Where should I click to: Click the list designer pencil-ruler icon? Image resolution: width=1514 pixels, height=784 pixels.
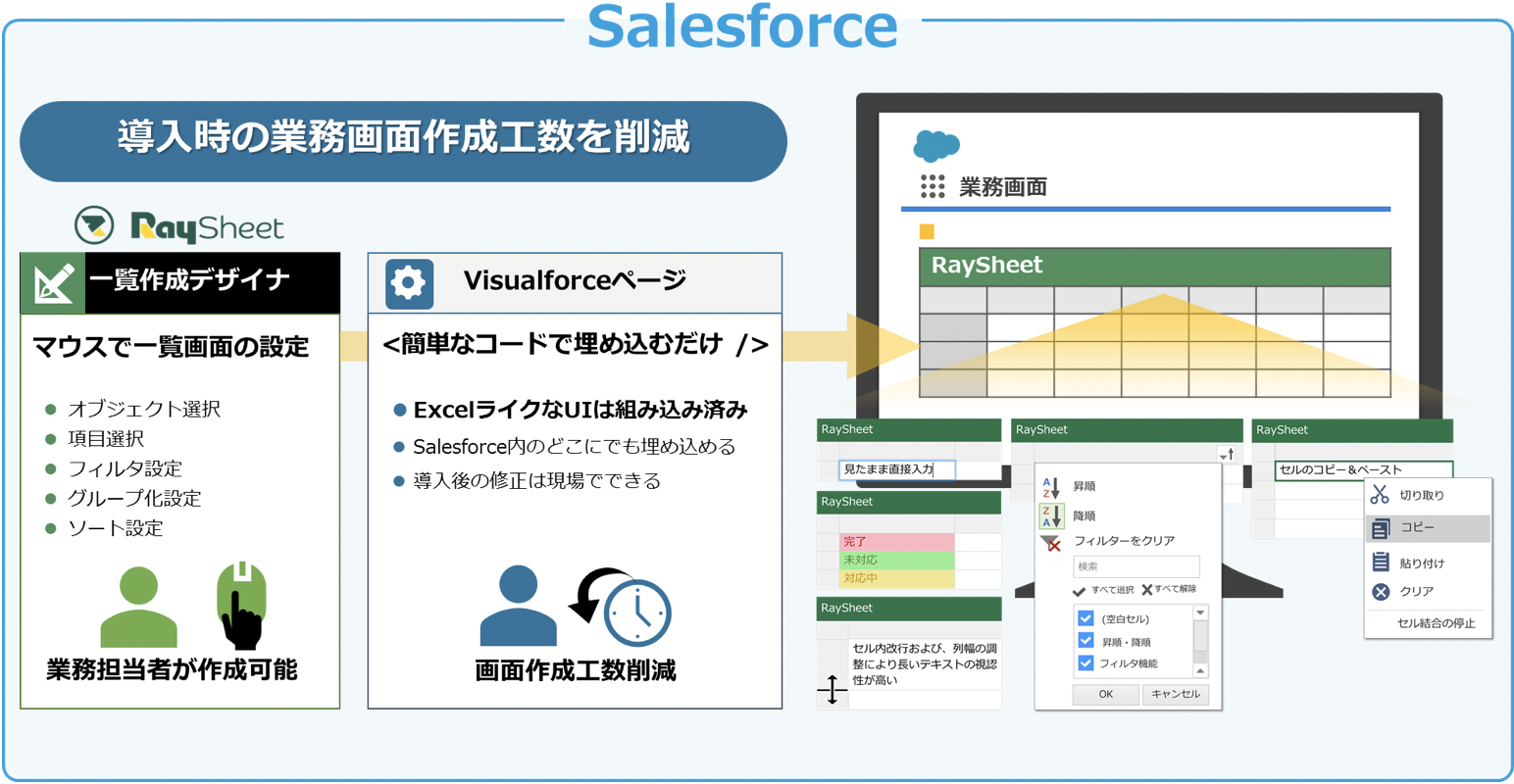point(53,283)
